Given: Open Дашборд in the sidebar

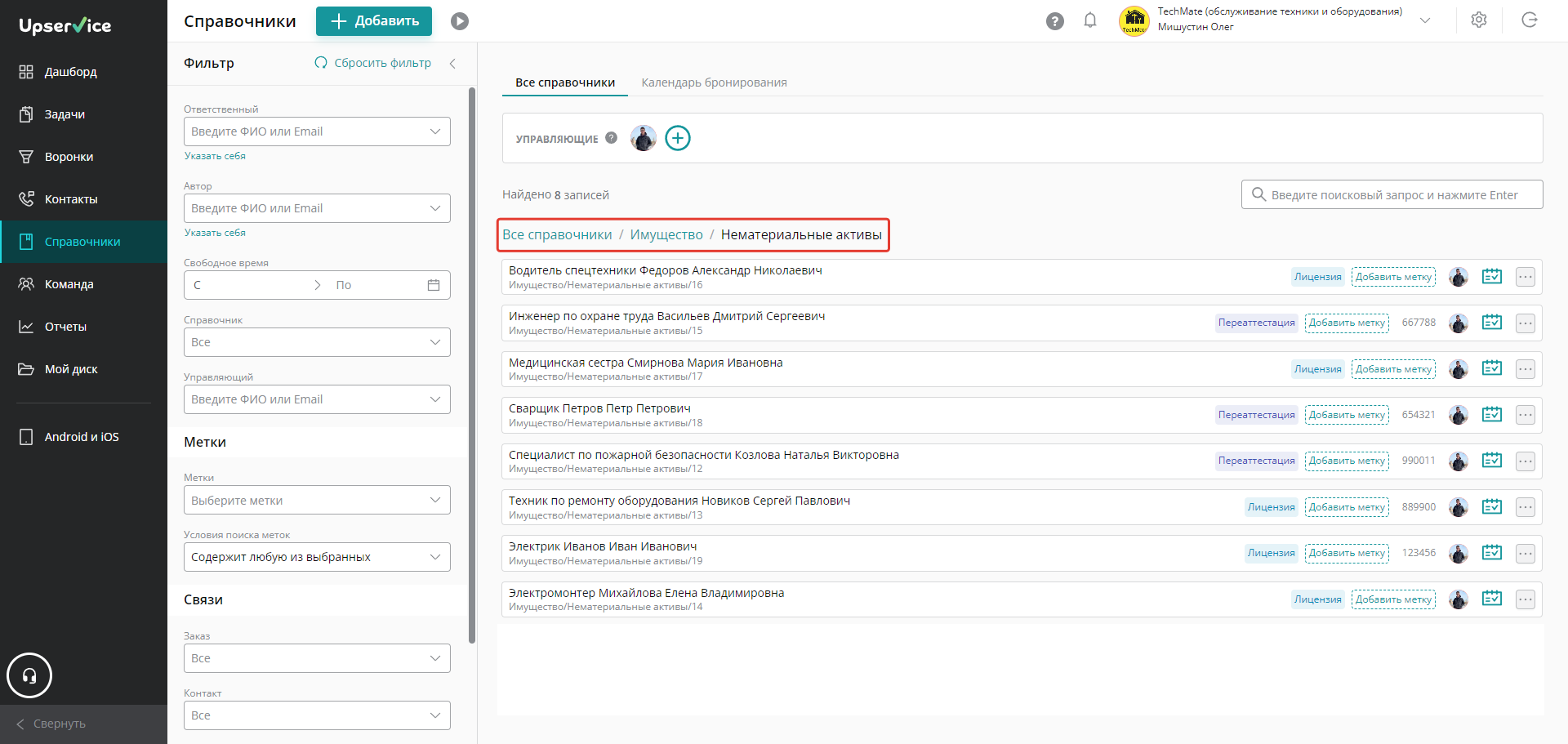Looking at the screenshot, I should [x=83, y=72].
